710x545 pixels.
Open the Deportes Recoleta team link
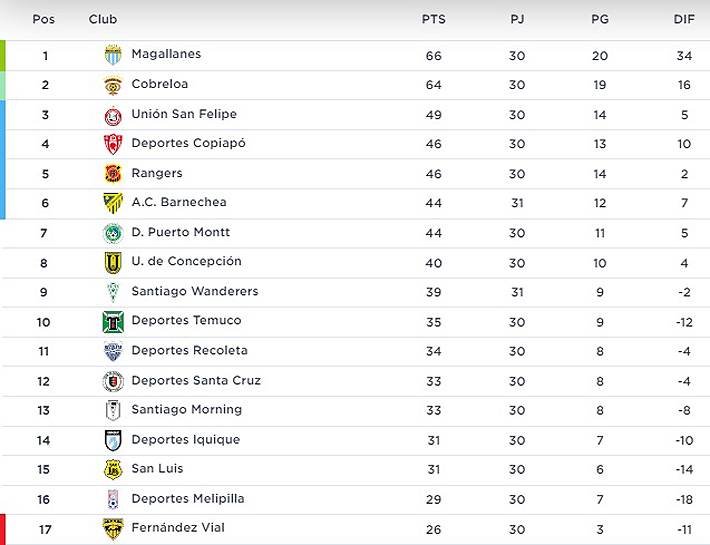pos(189,351)
